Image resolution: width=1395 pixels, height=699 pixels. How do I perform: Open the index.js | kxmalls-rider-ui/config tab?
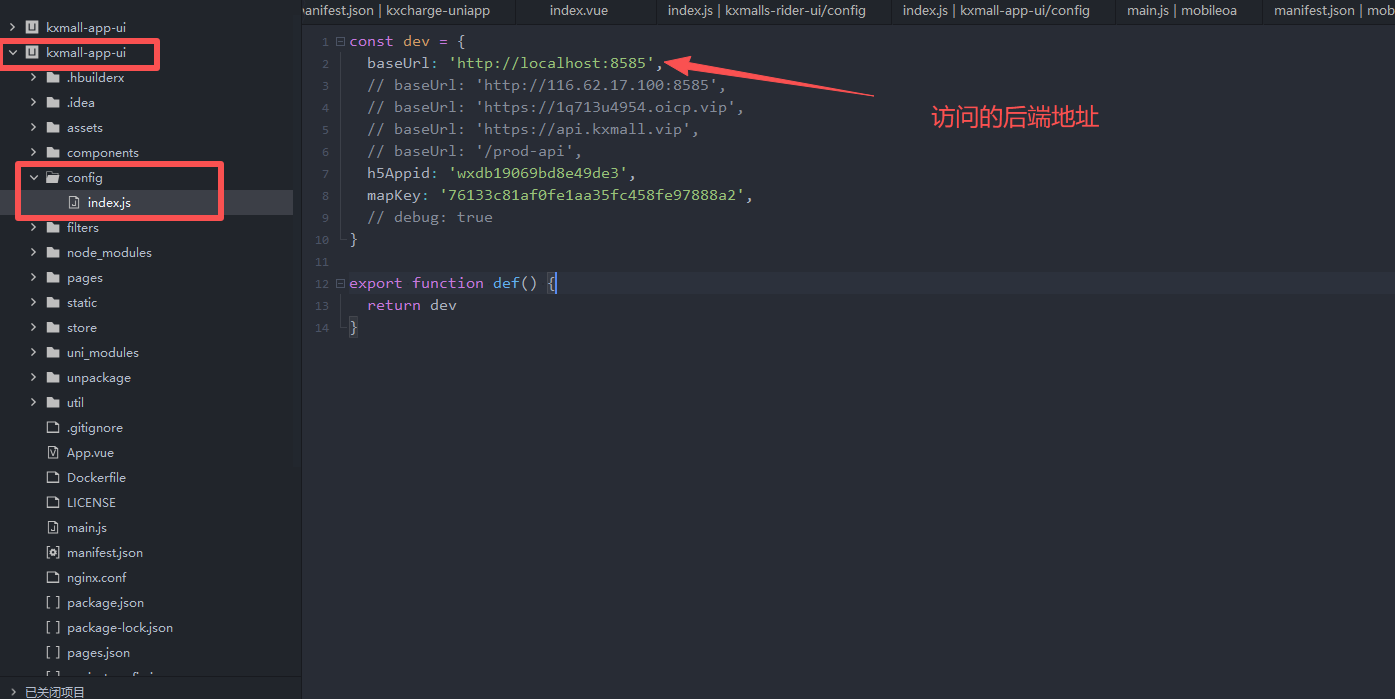(766, 11)
